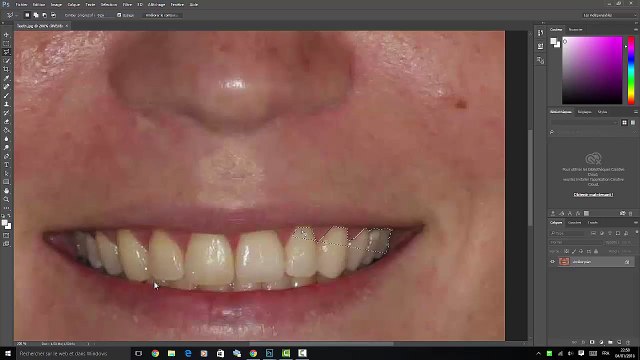Open the layer filter type dropdown
Viewport: 640px width, 360px height.
[567, 233]
